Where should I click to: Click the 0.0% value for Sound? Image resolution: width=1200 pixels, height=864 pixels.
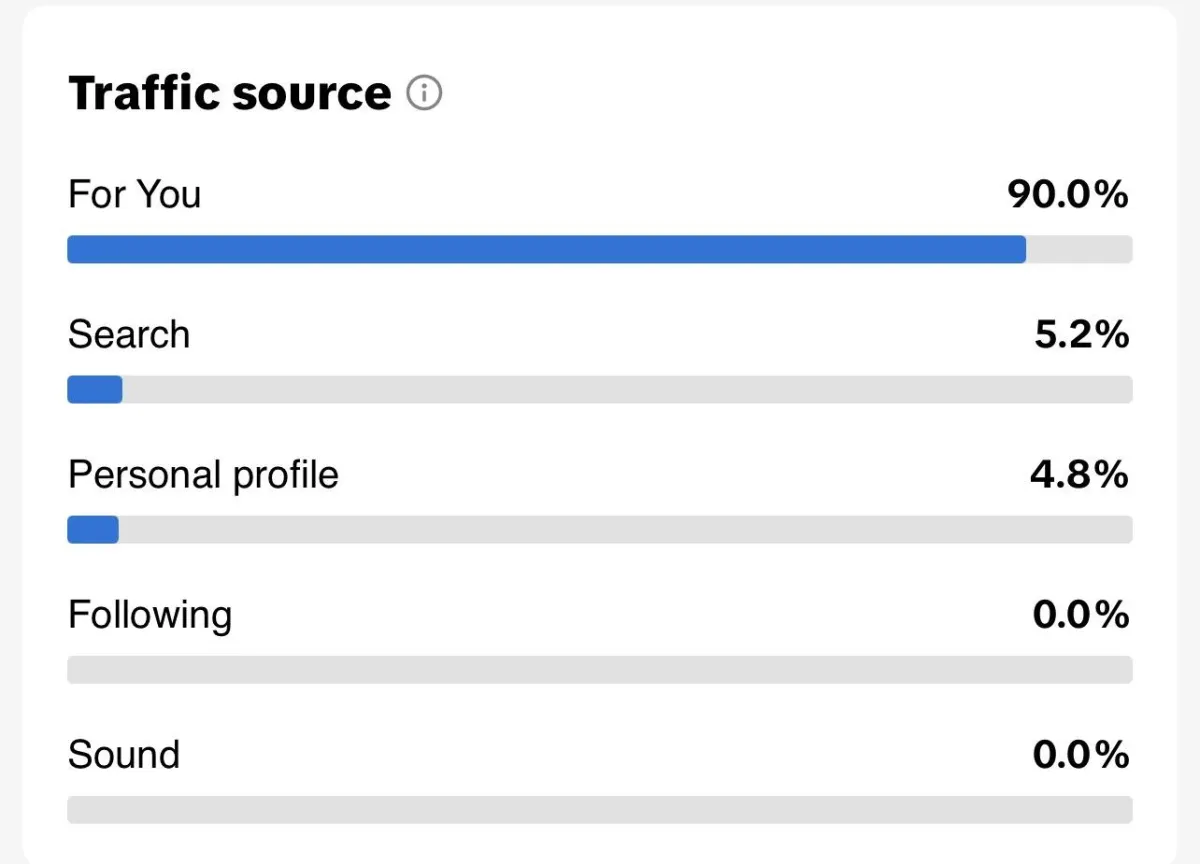click(x=1080, y=754)
